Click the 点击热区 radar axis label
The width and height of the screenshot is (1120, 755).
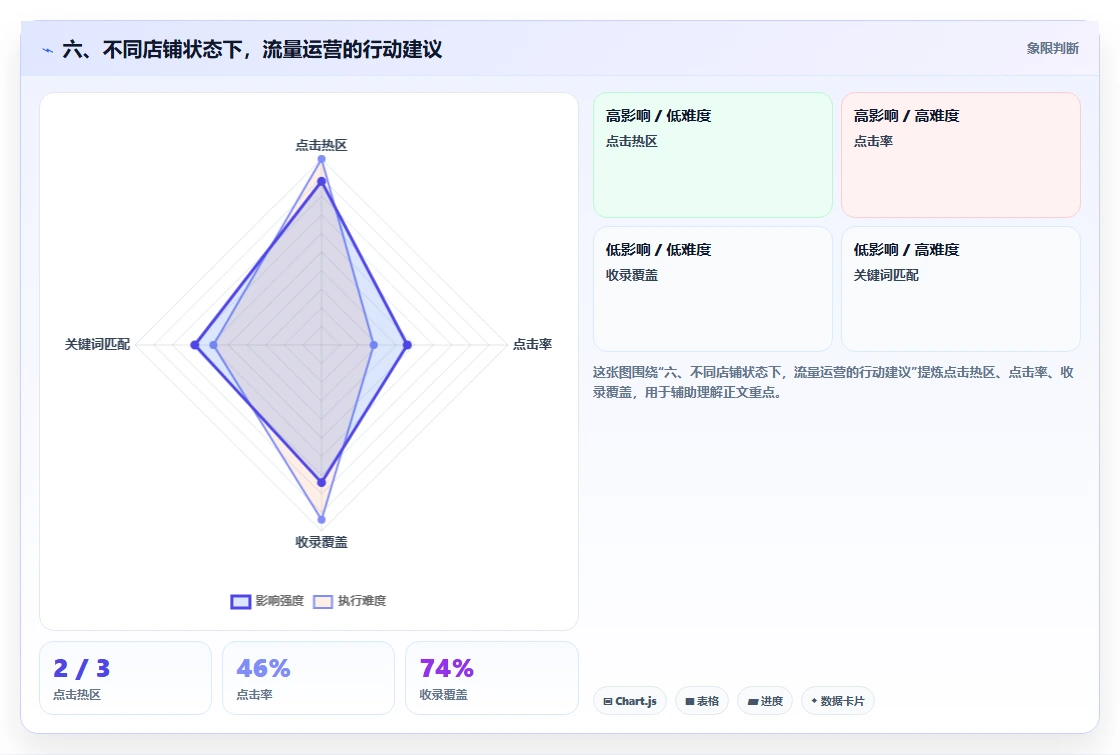click(x=321, y=145)
